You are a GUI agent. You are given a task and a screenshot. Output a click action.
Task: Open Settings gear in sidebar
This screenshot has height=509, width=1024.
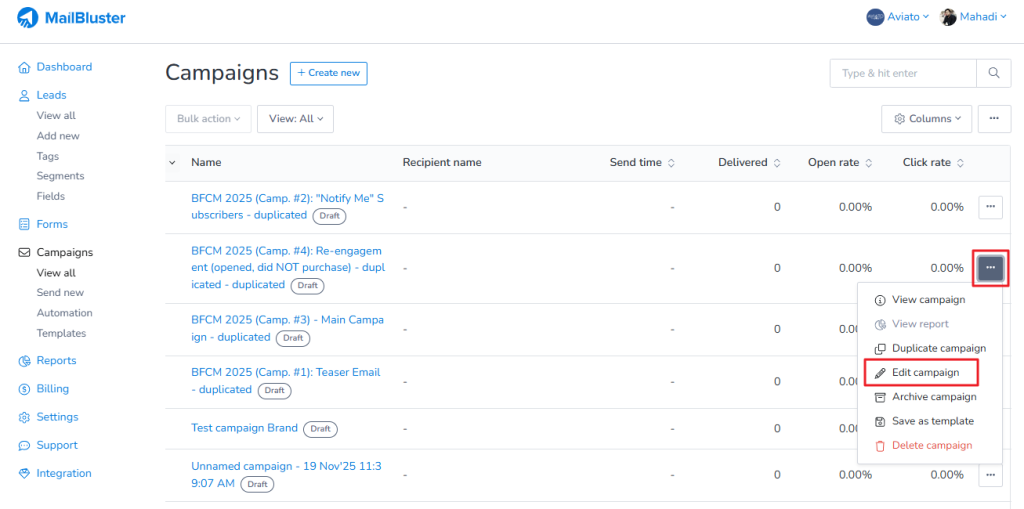56,417
